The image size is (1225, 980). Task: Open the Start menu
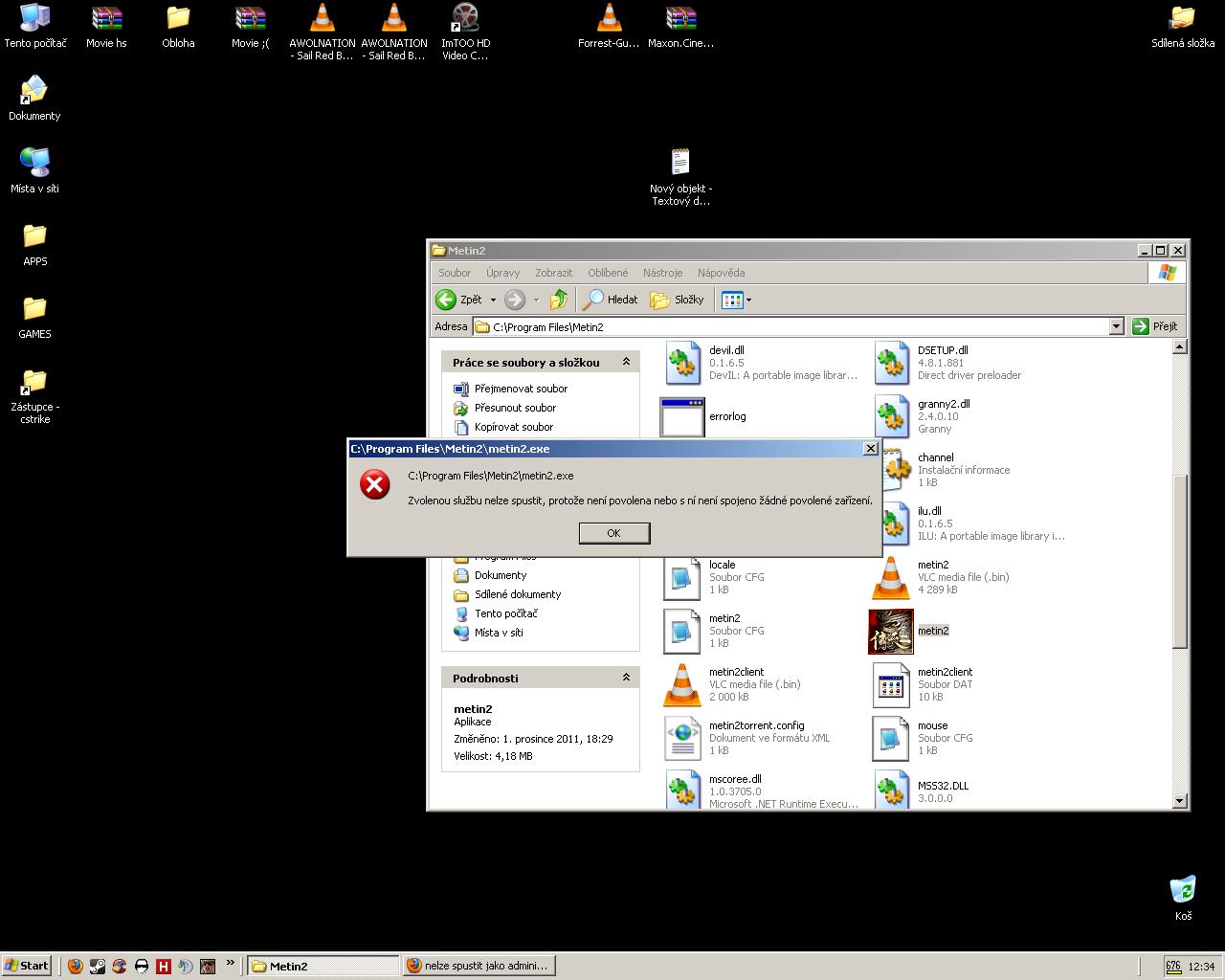tap(26, 966)
